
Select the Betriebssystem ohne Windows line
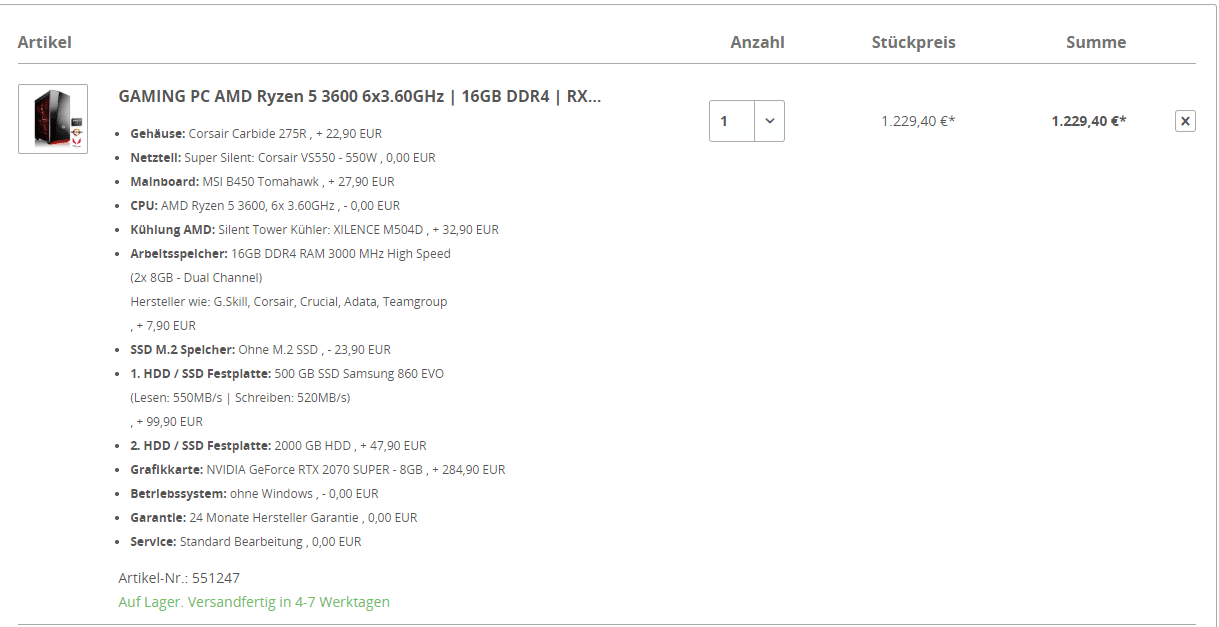pos(254,494)
